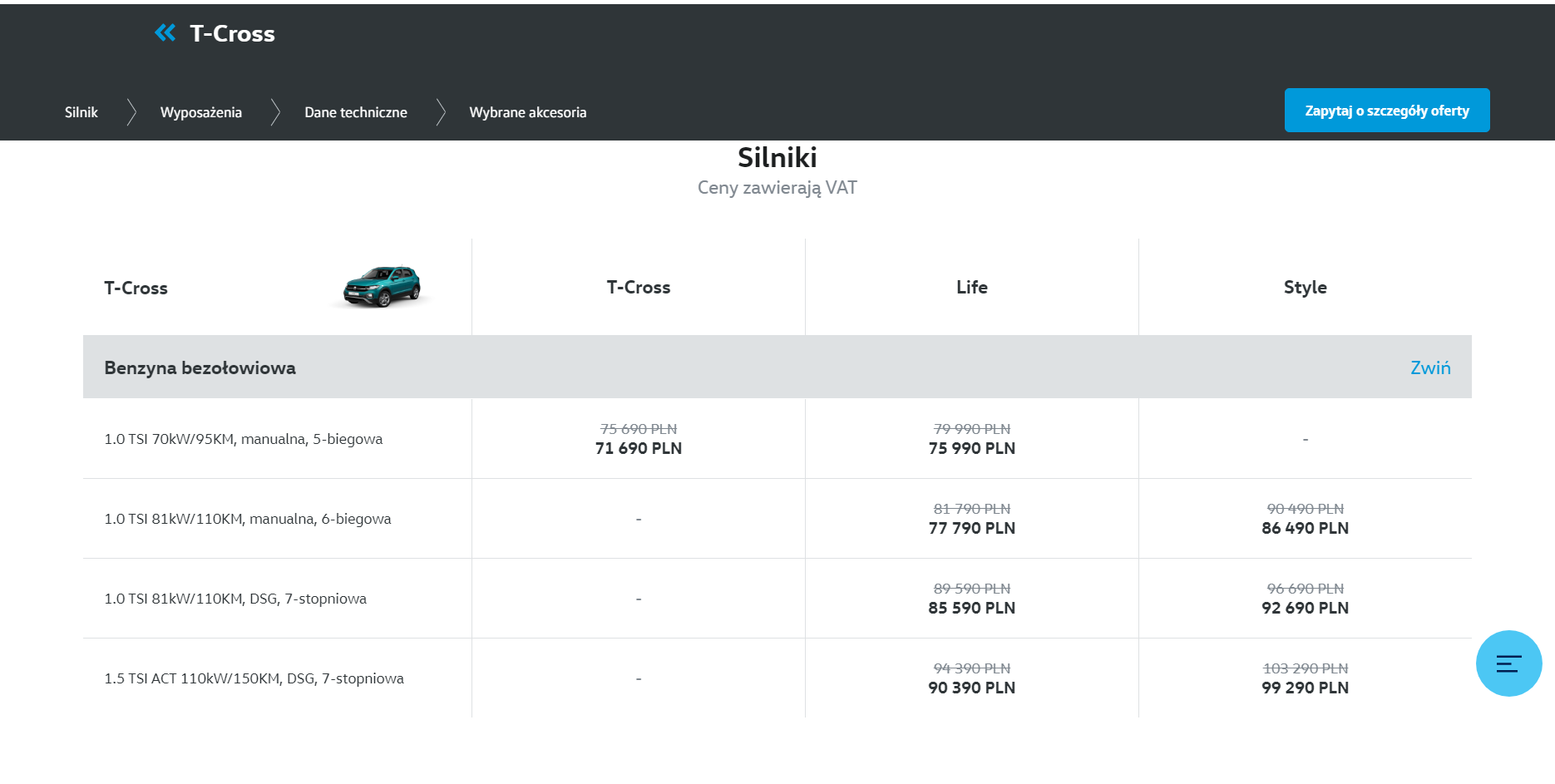The height and width of the screenshot is (784, 1555).
Task: Click the T-Cross title in top header
Action: coord(232,33)
